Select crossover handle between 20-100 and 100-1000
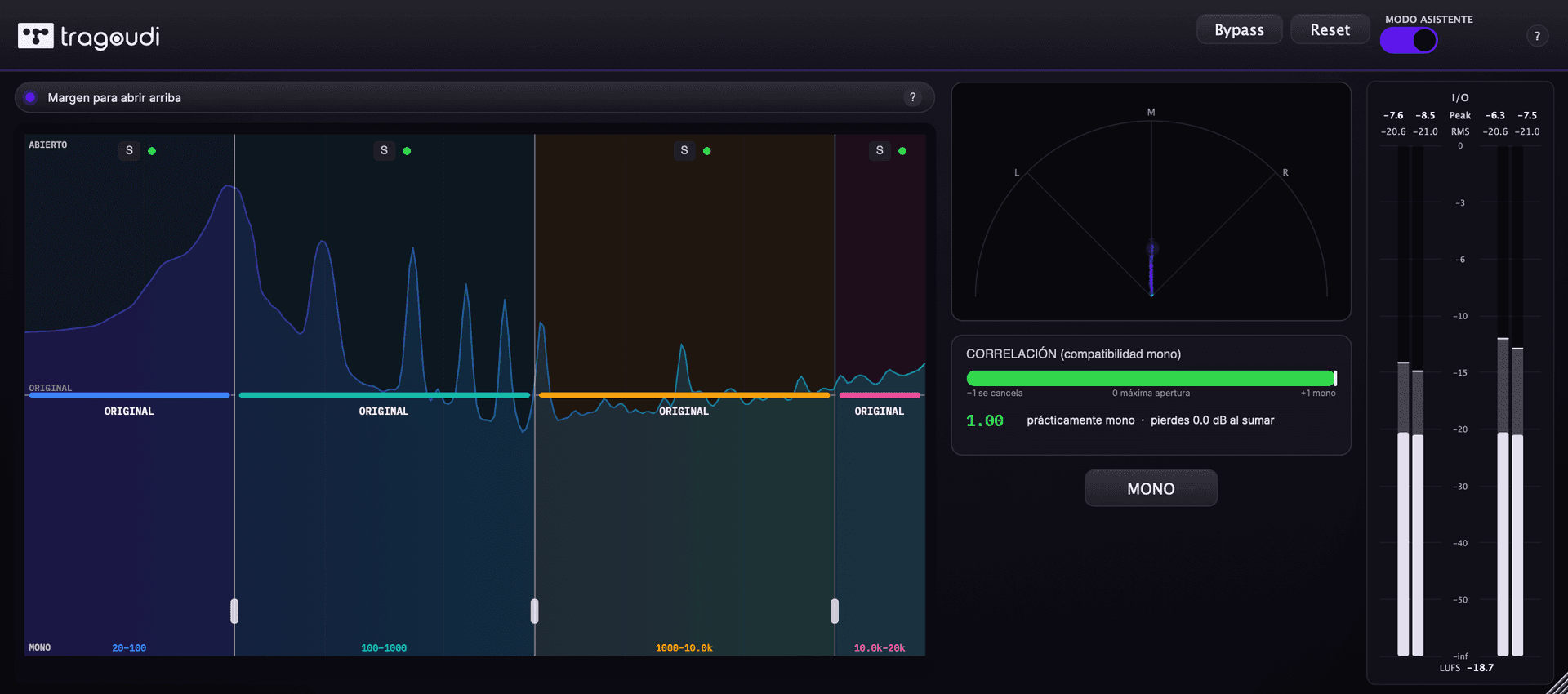1568x694 pixels. pyautogui.click(x=234, y=611)
